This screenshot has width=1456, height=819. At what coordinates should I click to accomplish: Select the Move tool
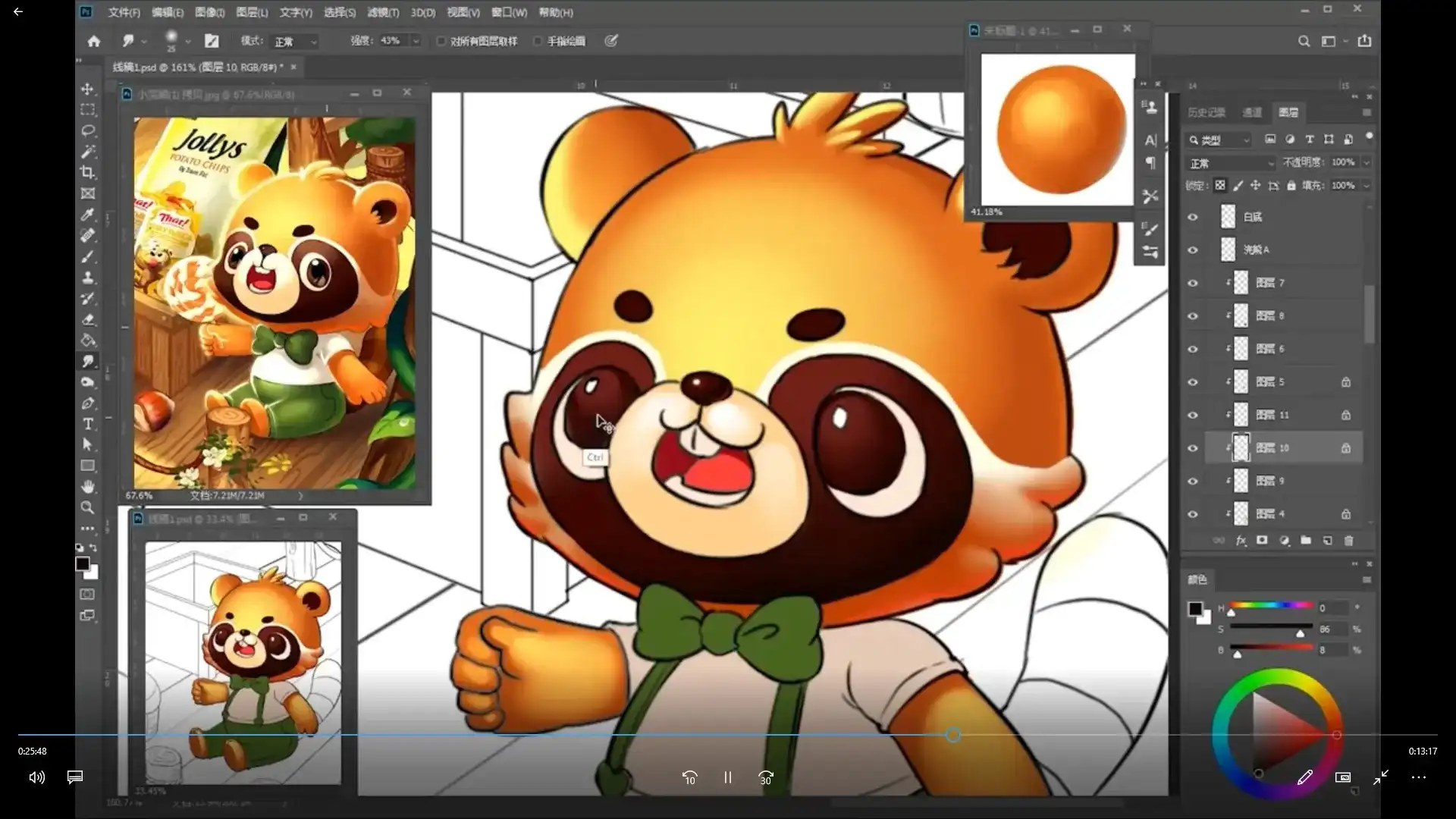point(88,89)
